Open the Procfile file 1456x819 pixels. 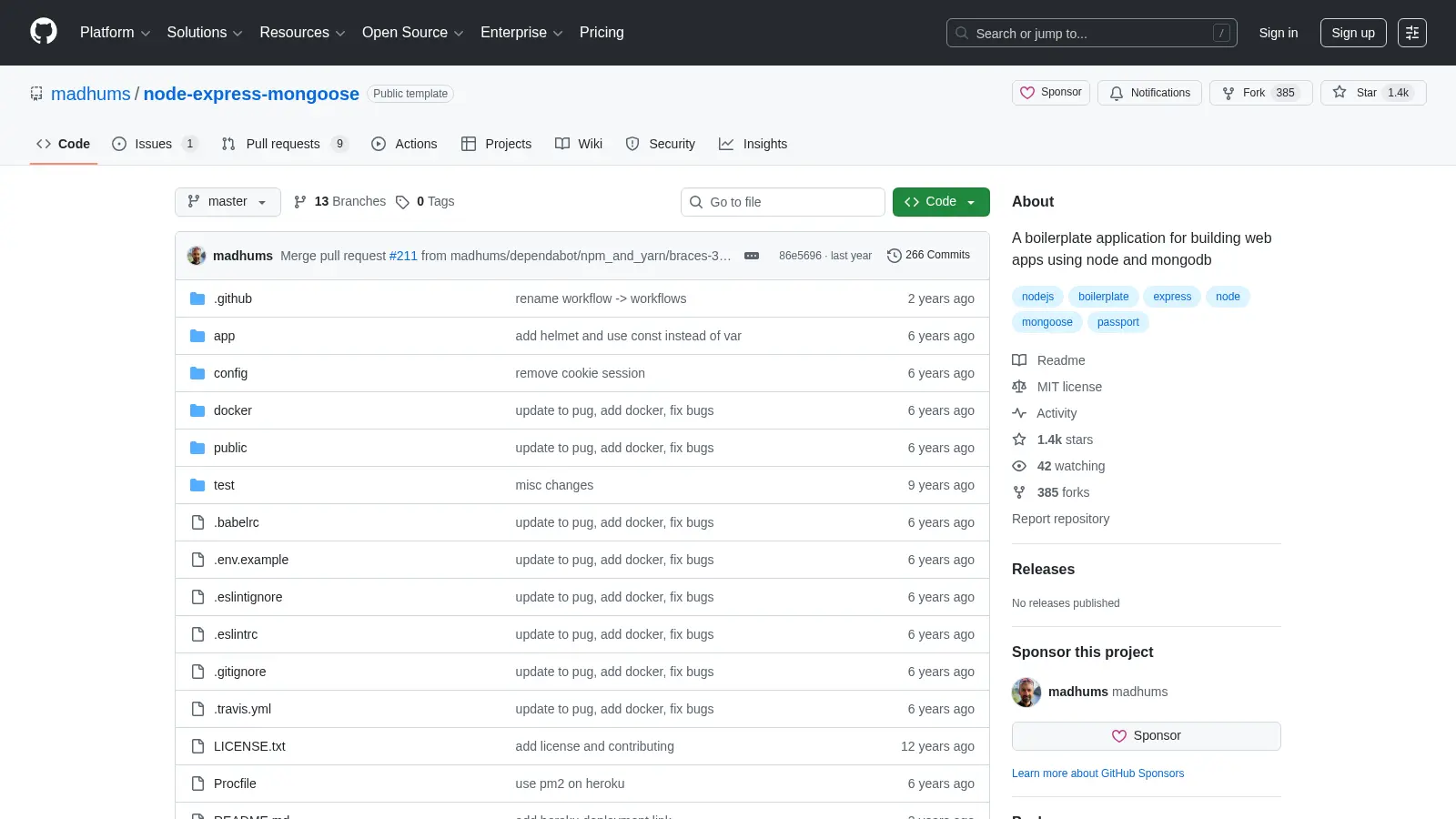235,784
